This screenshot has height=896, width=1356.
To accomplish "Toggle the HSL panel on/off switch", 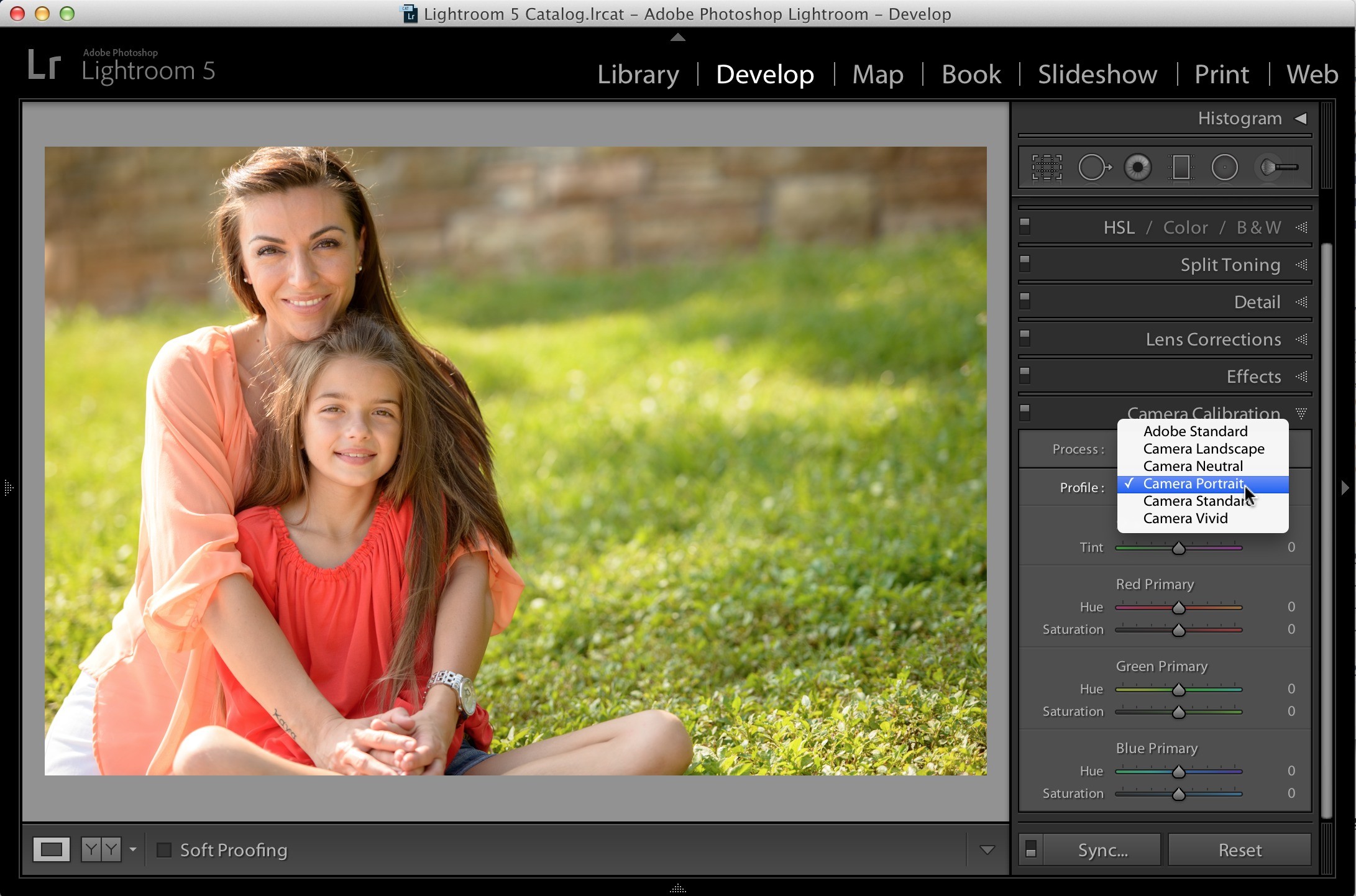I will tap(1025, 226).
